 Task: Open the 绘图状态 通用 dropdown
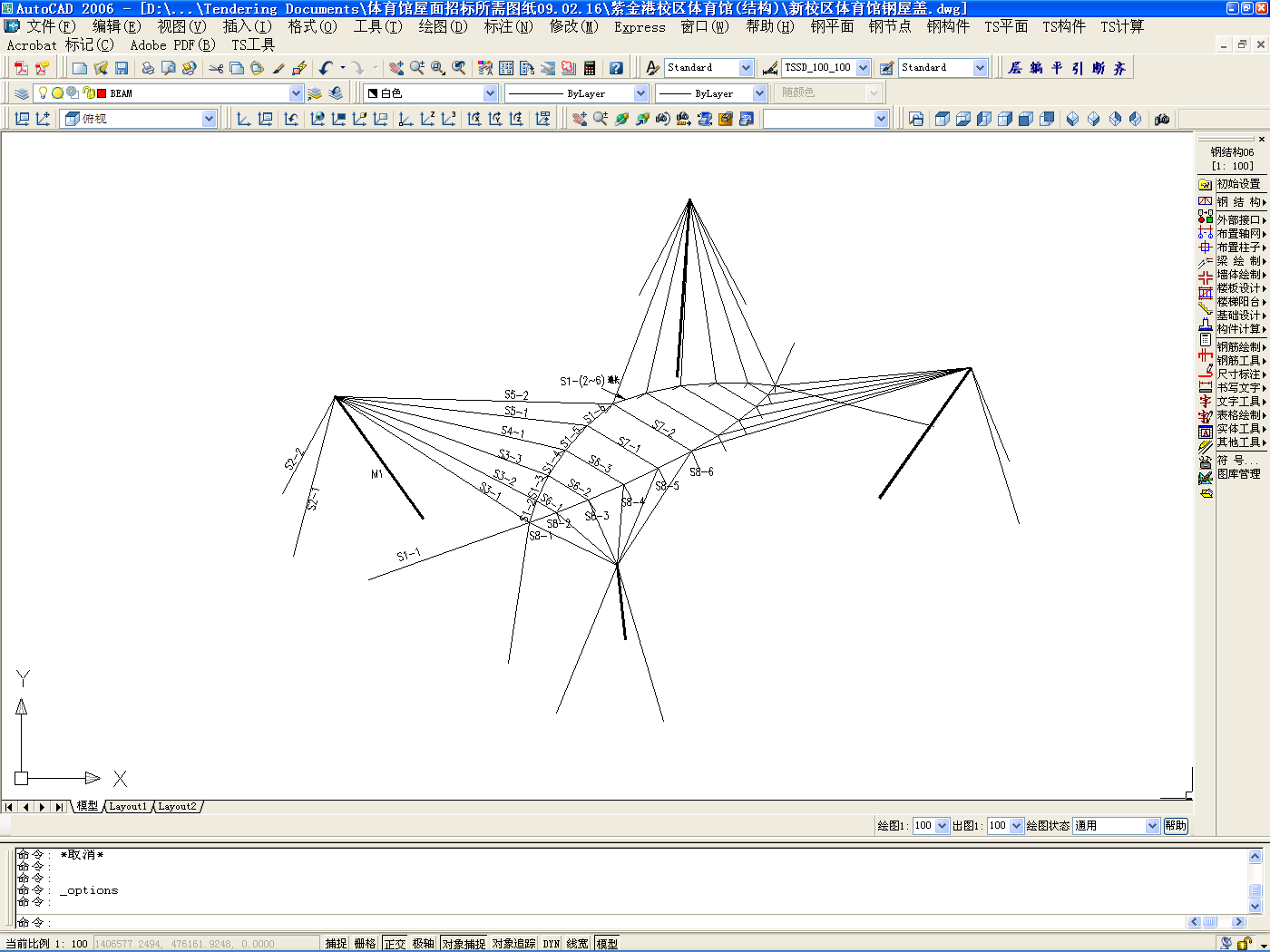pos(1152,826)
